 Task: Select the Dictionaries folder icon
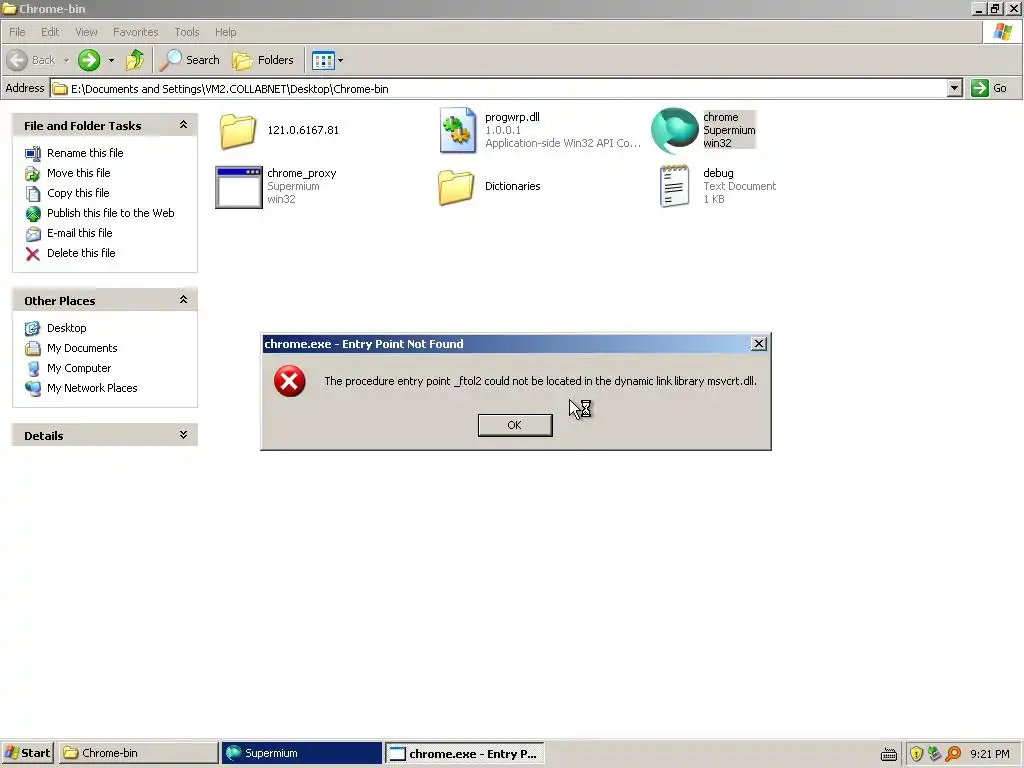click(x=456, y=187)
